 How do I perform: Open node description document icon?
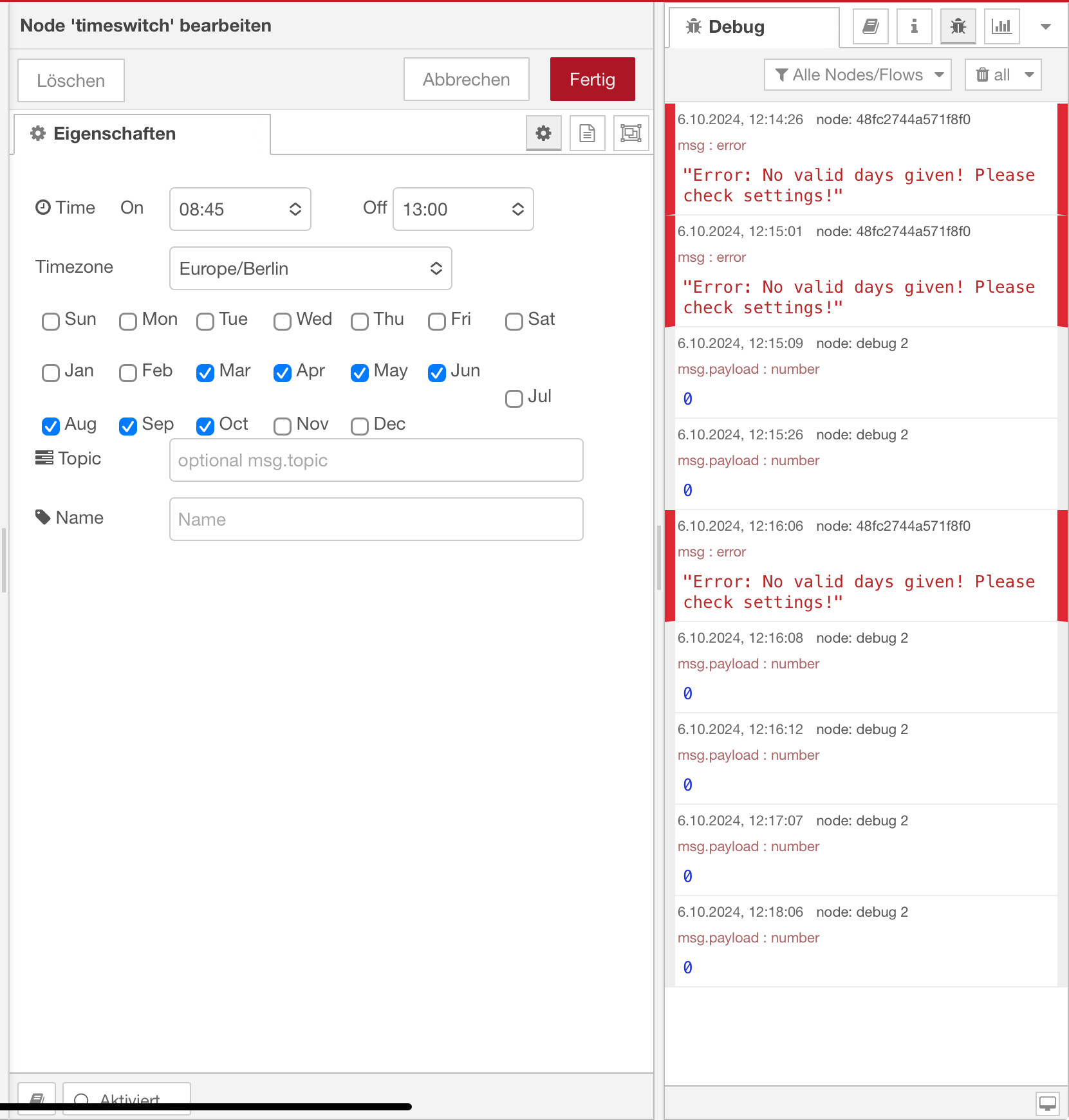click(587, 133)
